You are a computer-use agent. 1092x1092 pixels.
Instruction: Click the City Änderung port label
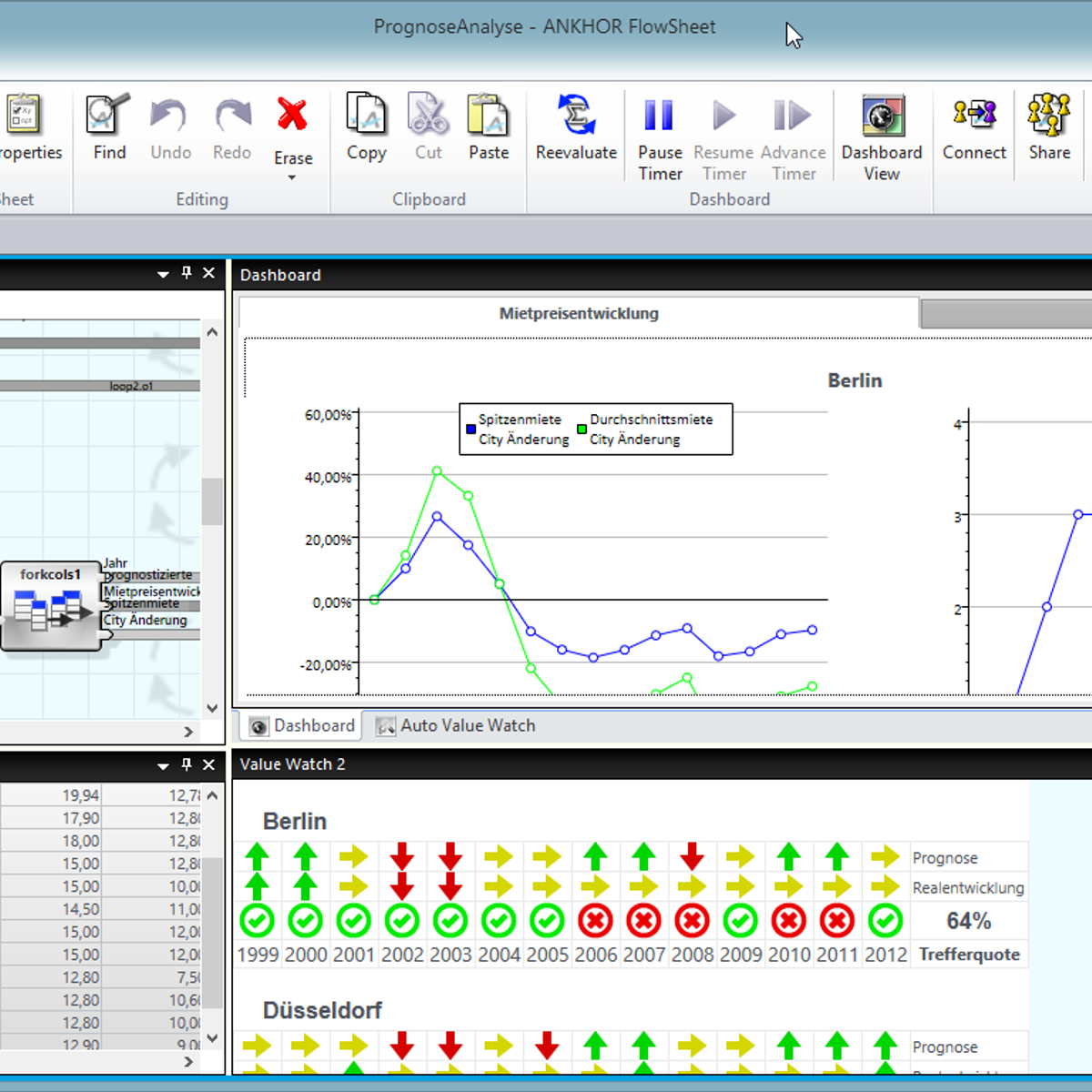pyautogui.click(x=146, y=620)
